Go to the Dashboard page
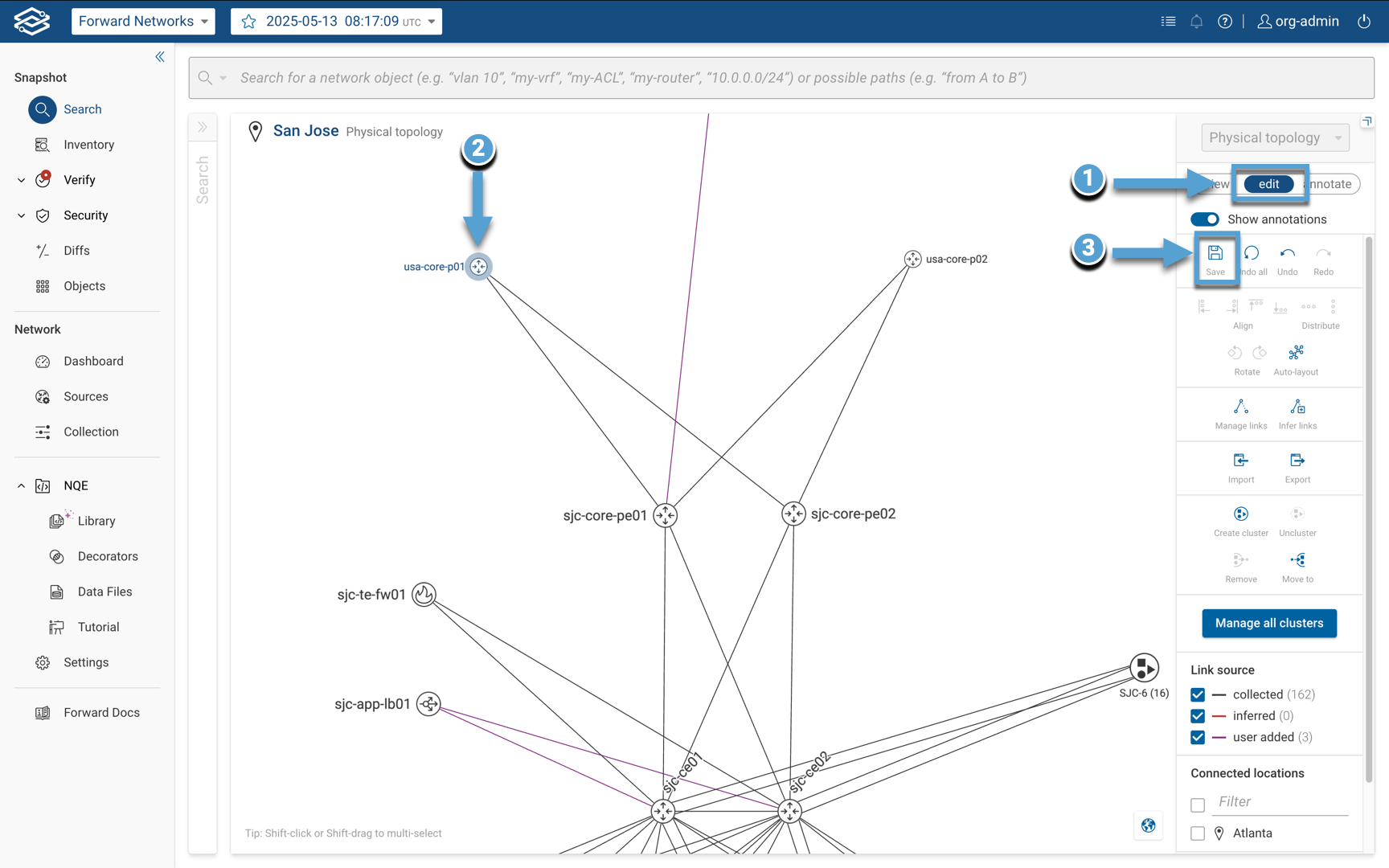The image size is (1389, 868). click(x=93, y=361)
